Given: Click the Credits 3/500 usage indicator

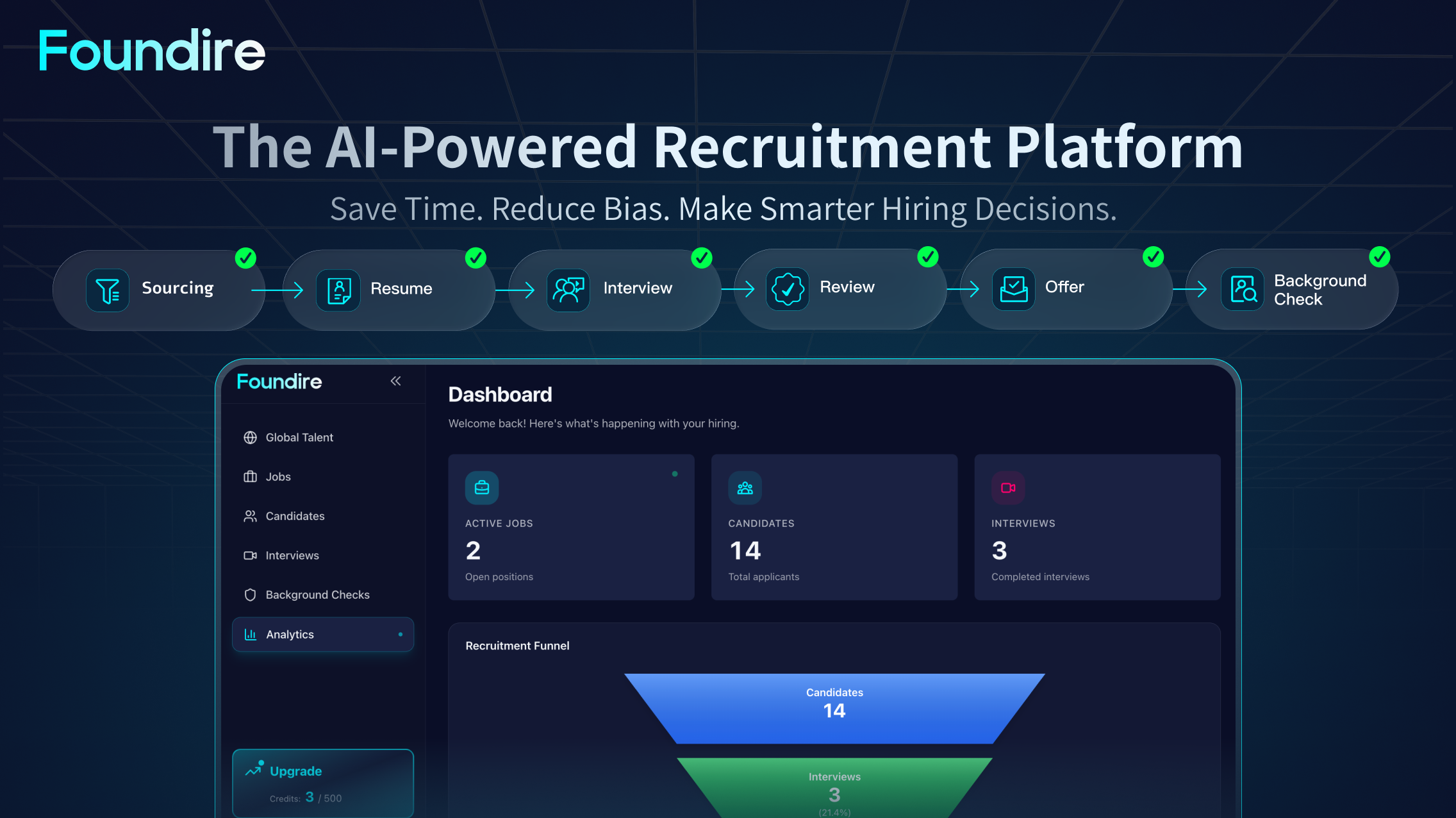Looking at the screenshot, I should coord(304,798).
